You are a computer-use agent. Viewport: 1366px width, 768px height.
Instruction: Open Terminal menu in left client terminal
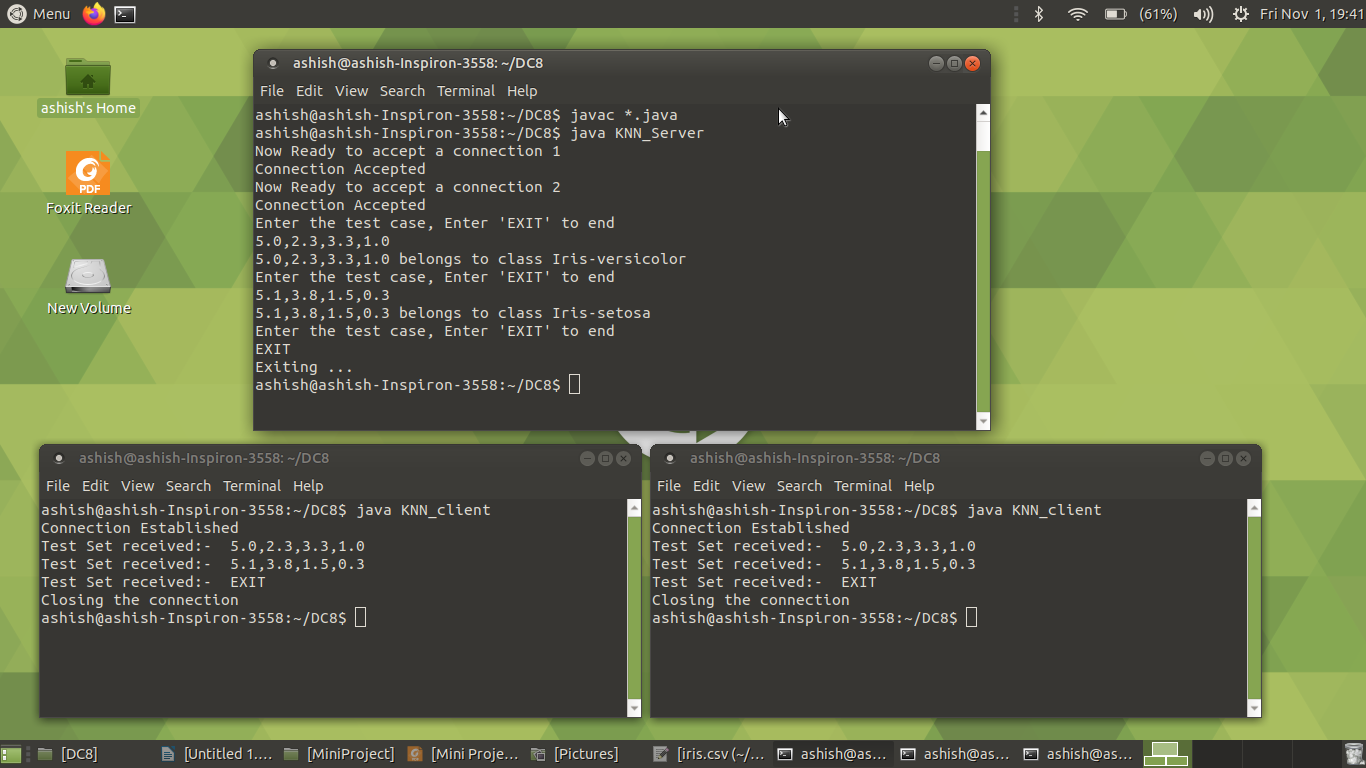pos(252,486)
